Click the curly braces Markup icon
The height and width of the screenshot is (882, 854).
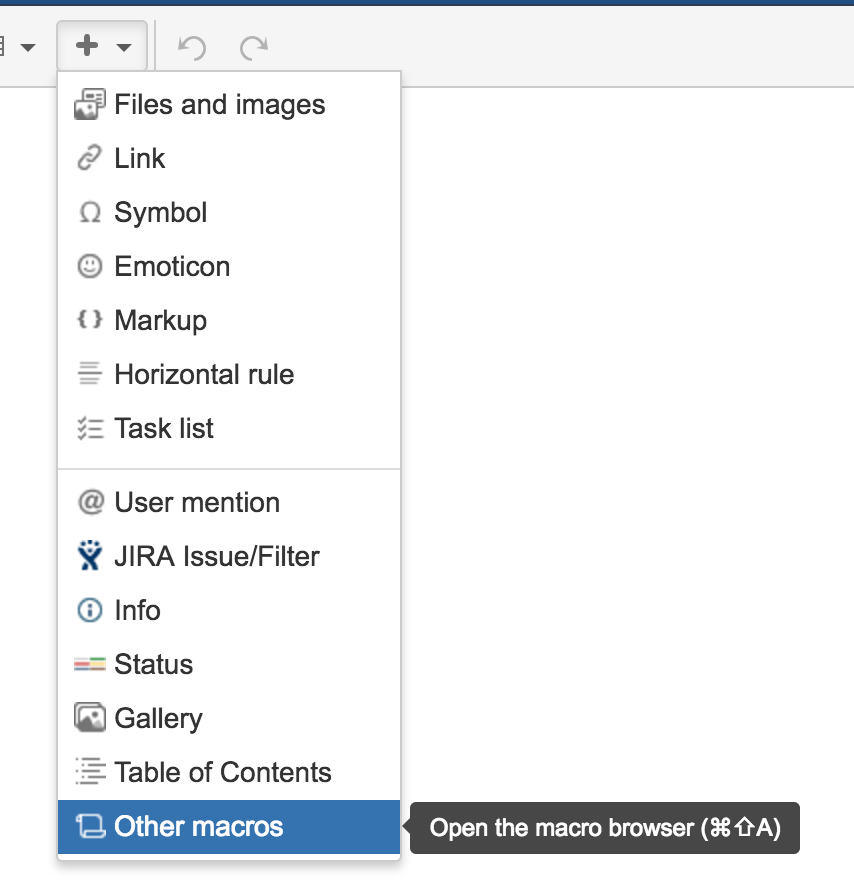(89, 320)
